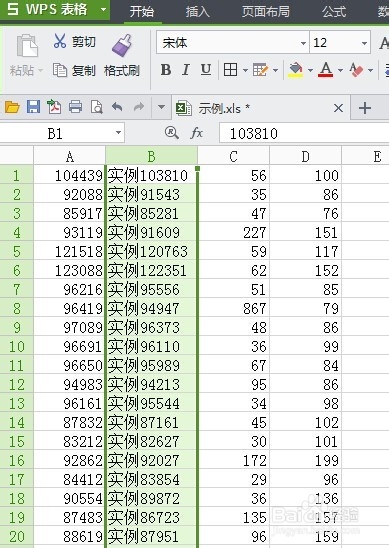Click the formula bar showing 103810
The image size is (389, 548).
tap(304, 134)
